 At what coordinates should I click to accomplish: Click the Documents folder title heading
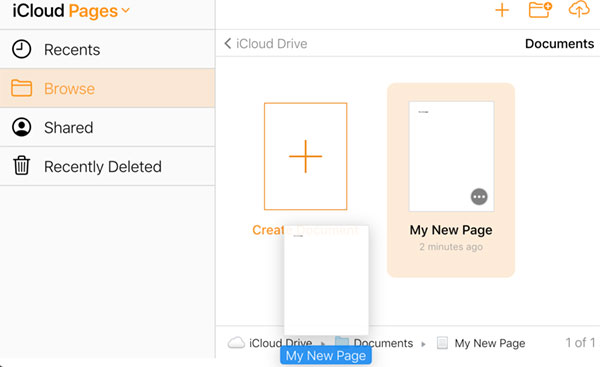pos(559,44)
